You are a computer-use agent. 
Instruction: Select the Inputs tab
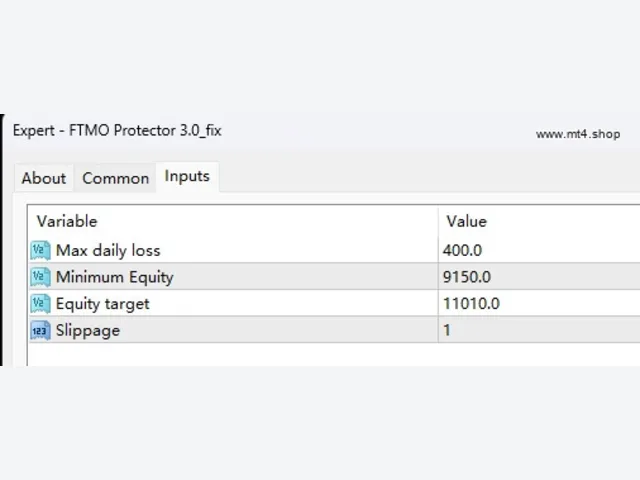point(187,176)
